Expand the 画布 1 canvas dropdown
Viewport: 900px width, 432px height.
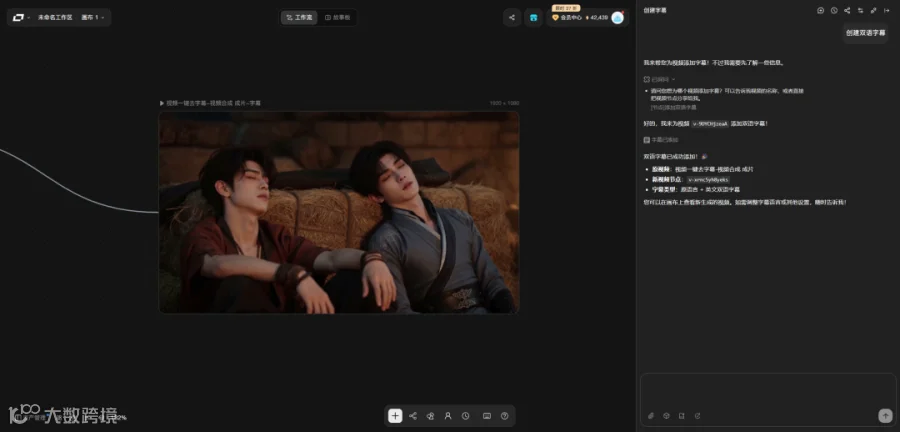click(93, 17)
